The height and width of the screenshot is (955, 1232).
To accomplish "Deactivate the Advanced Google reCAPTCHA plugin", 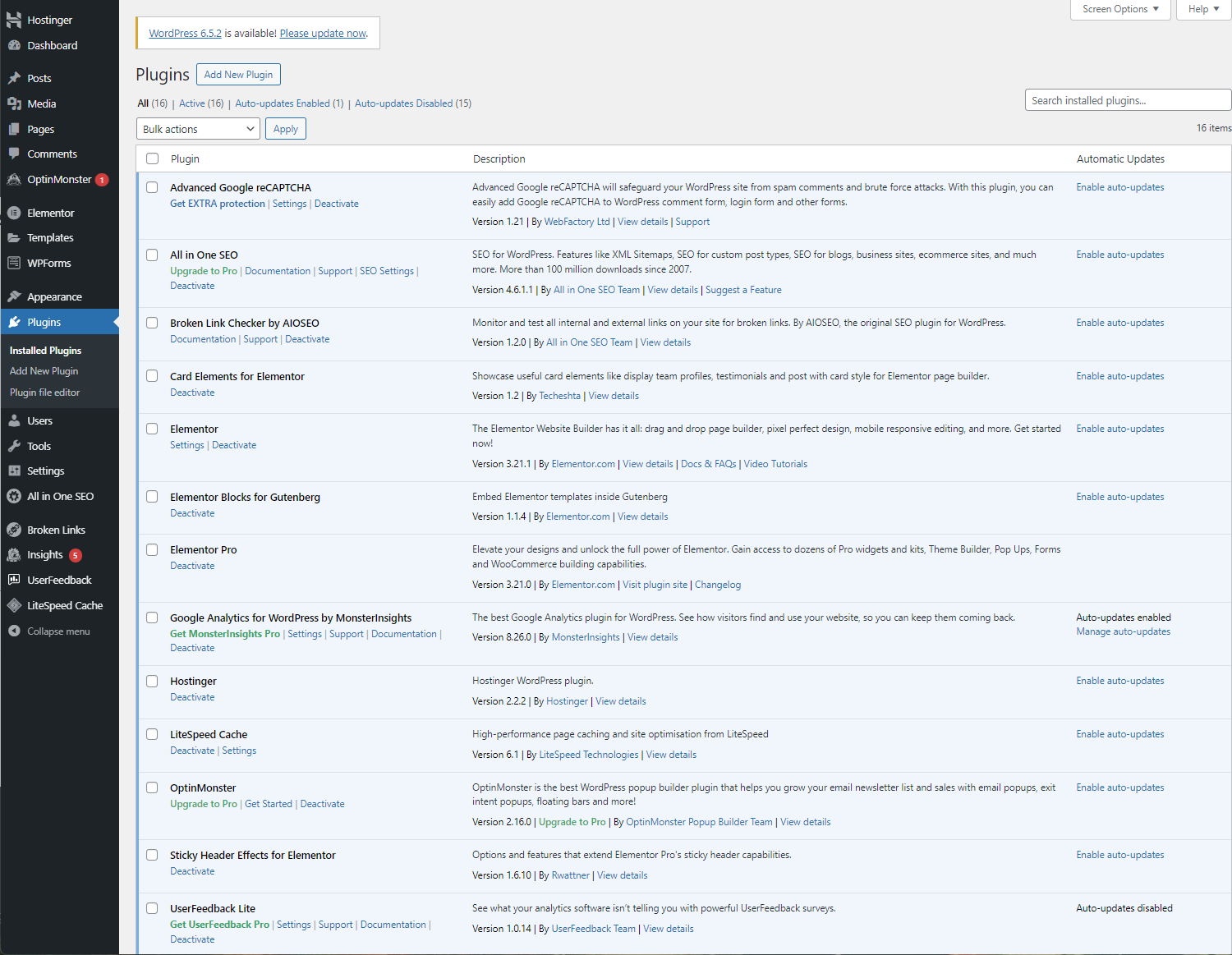I will click(x=337, y=204).
